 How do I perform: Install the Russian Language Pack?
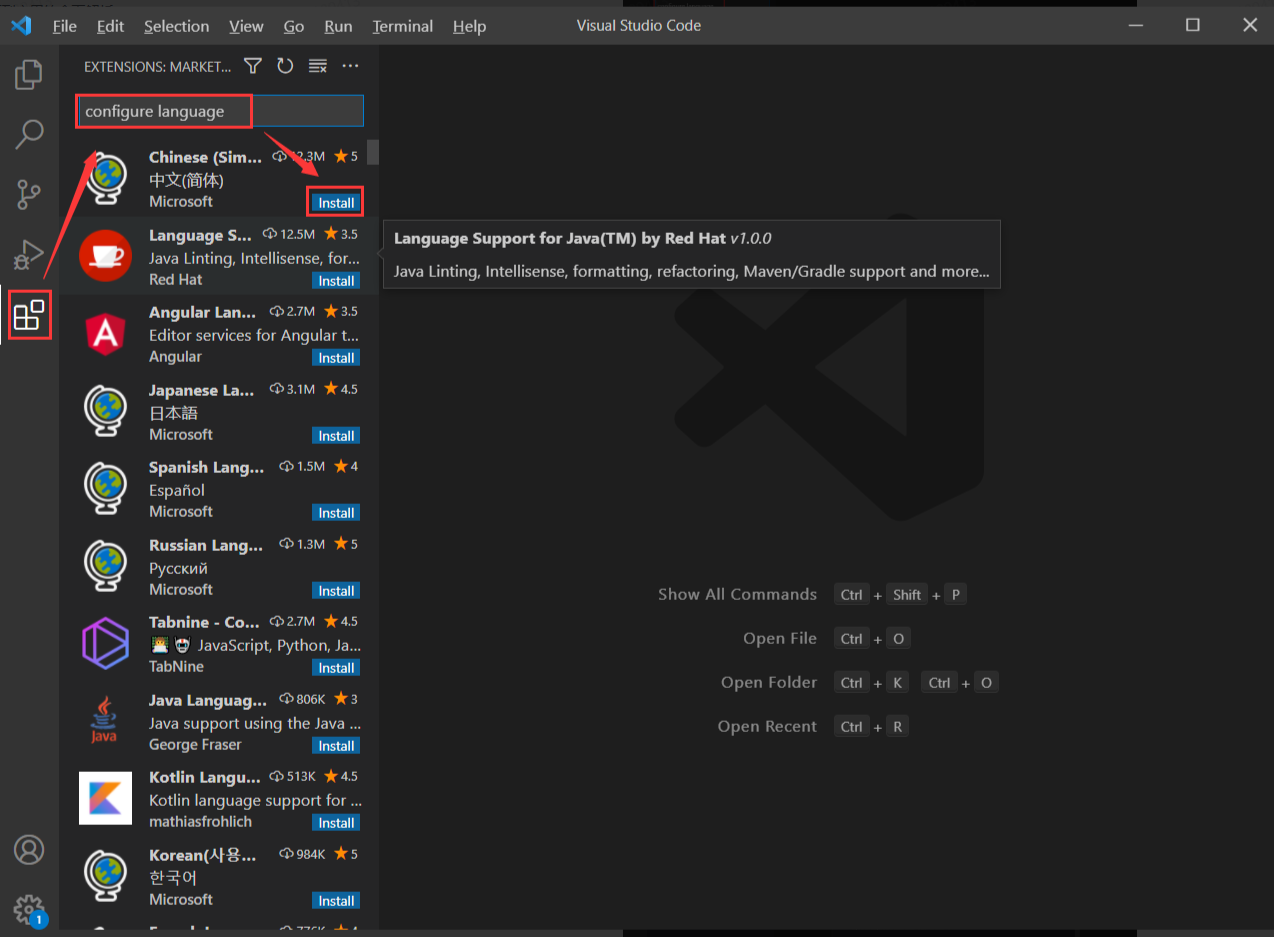[336, 591]
